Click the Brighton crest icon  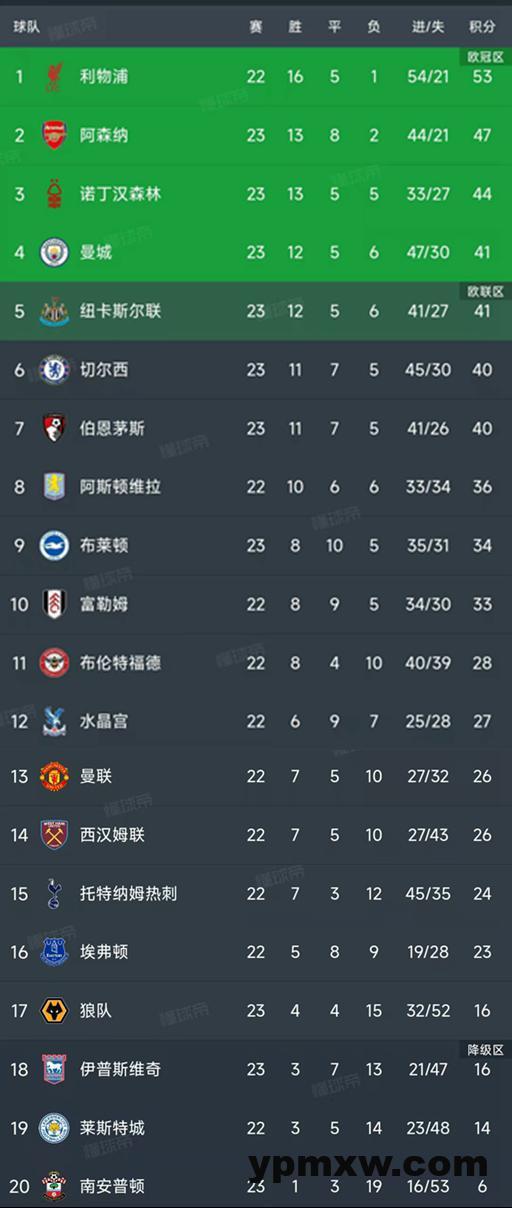pyautogui.click(x=54, y=545)
